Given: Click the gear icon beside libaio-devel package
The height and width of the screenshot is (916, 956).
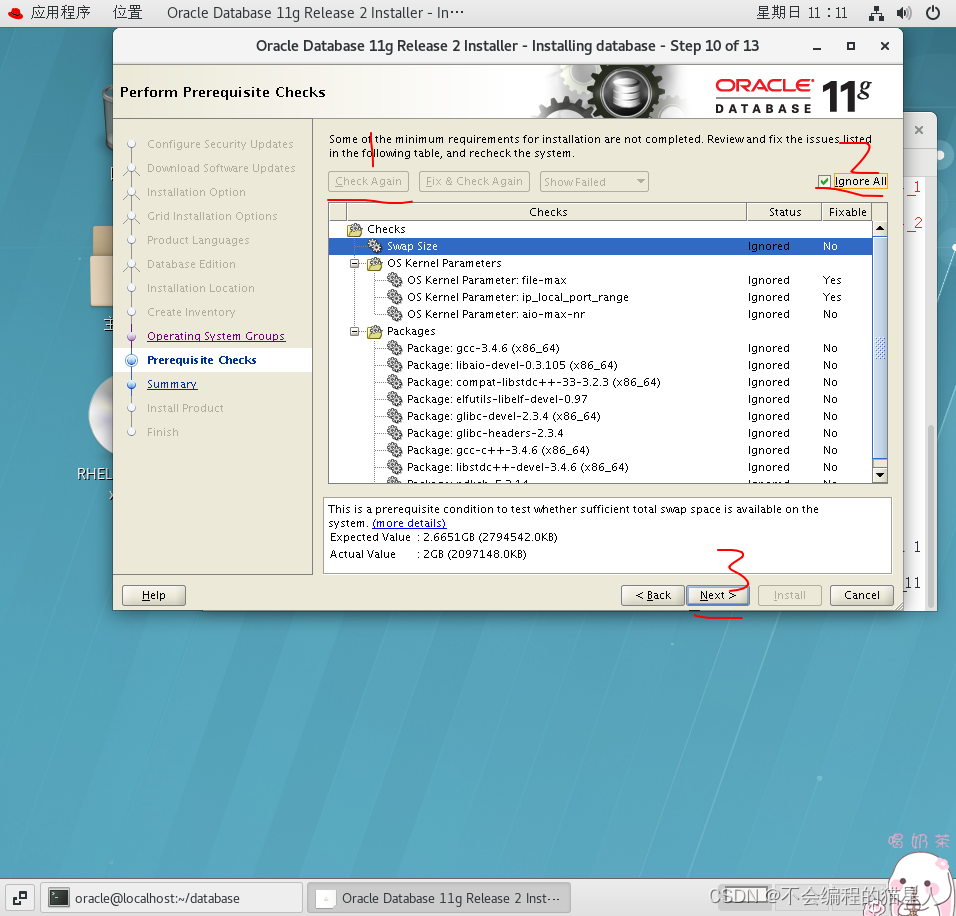Looking at the screenshot, I should (x=395, y=365).
